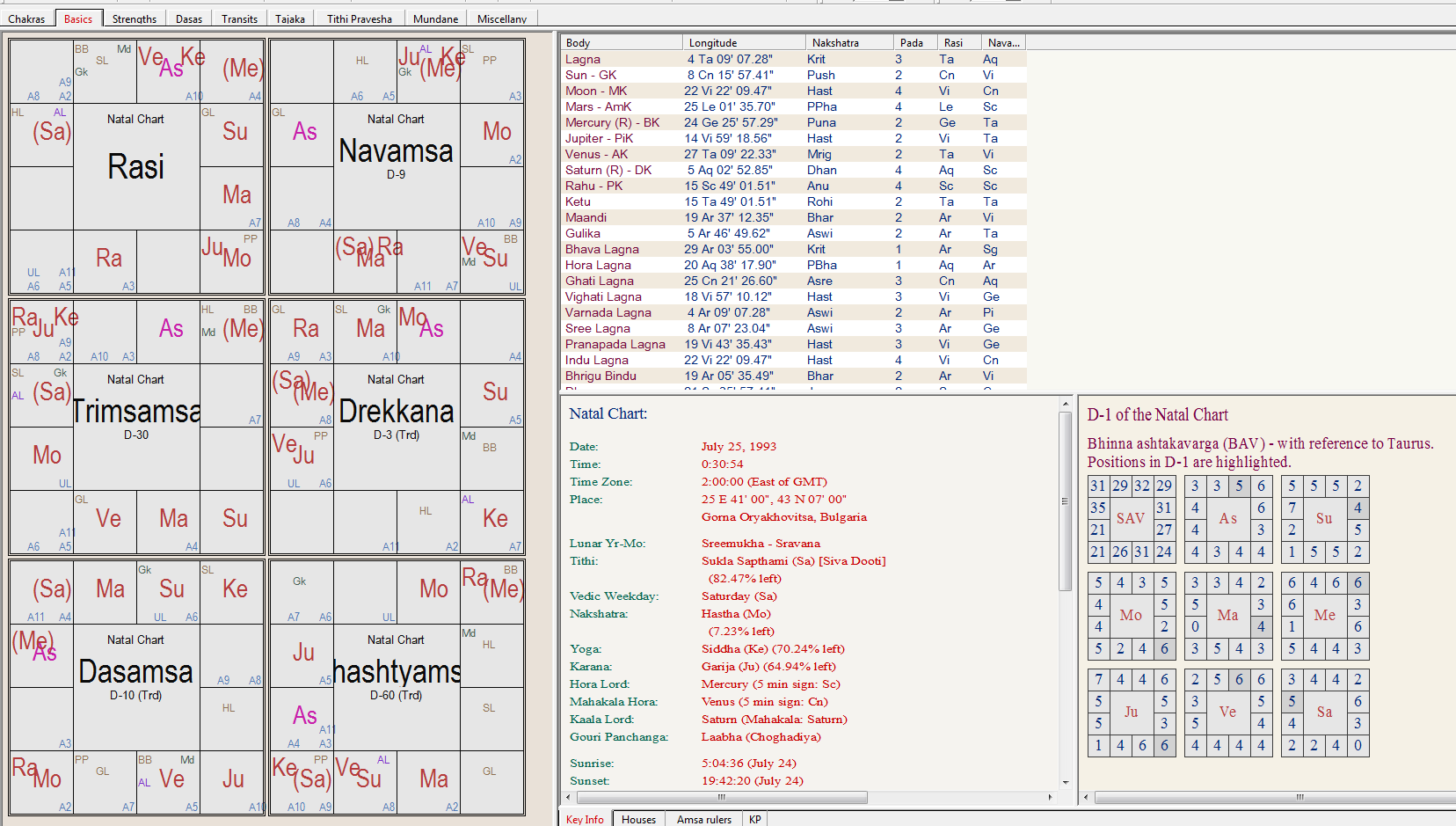1456x826 pixels.
Task: Click the Hora Lagna row in the table
Action: coord(598,265)
